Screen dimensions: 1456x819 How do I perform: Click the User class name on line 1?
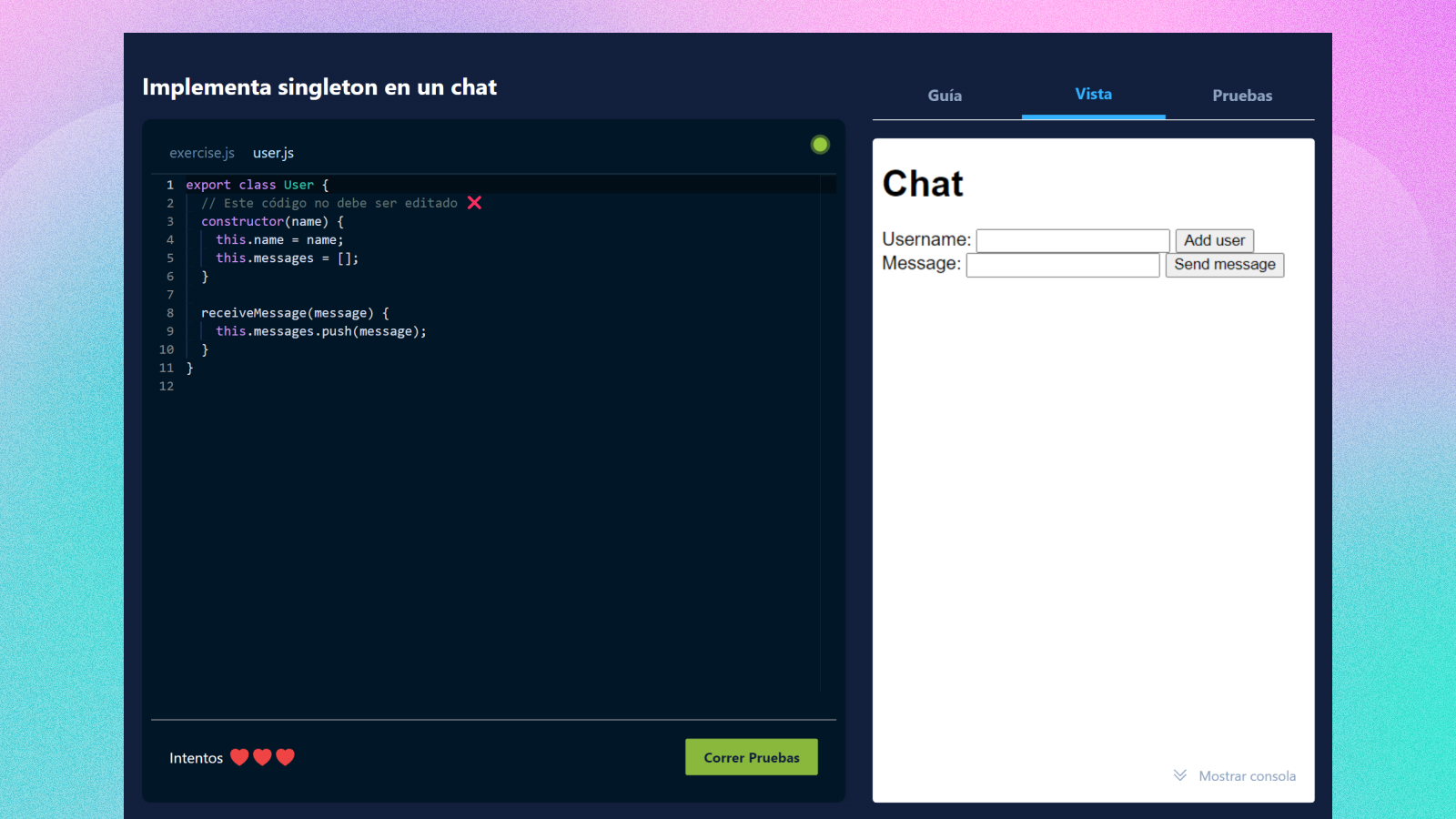click(x=298, y=185)
